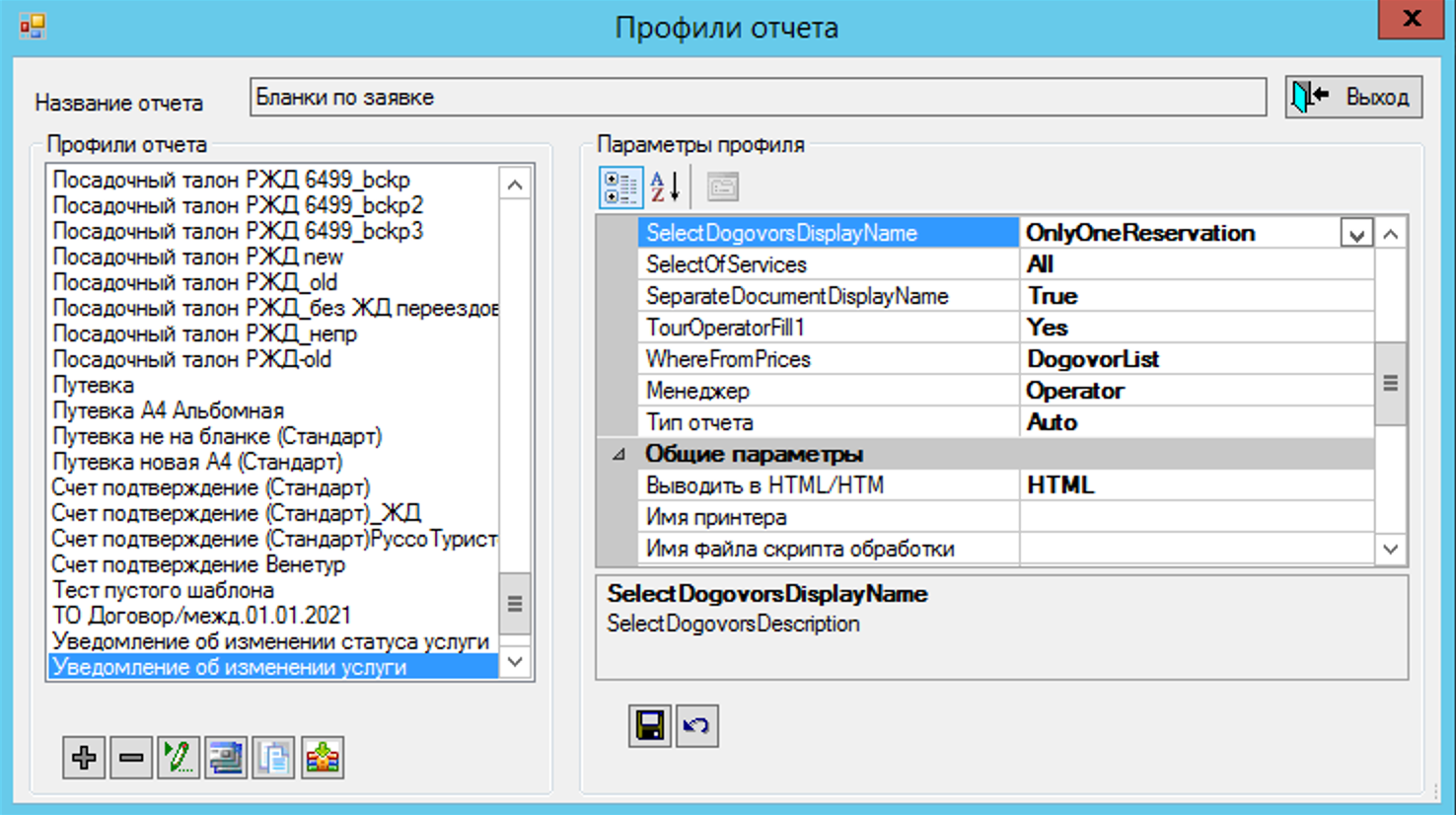This screenshot has width=1456, height=815.
Task: Select the Тип отчета property row
Action: (x=699, y=422)
